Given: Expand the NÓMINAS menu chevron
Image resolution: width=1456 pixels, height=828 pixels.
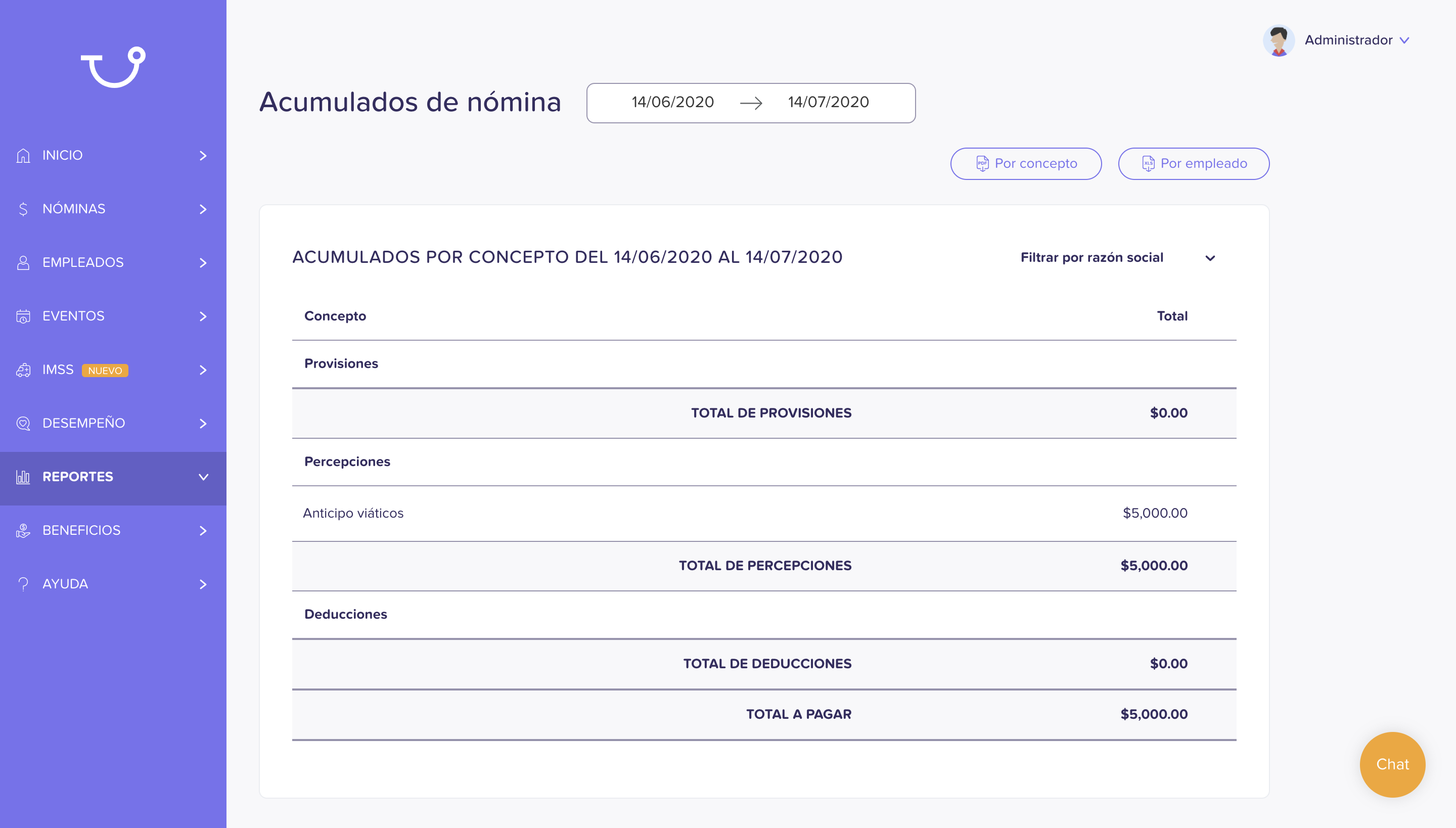Looking at the screenshot, I should click(203, 209).
